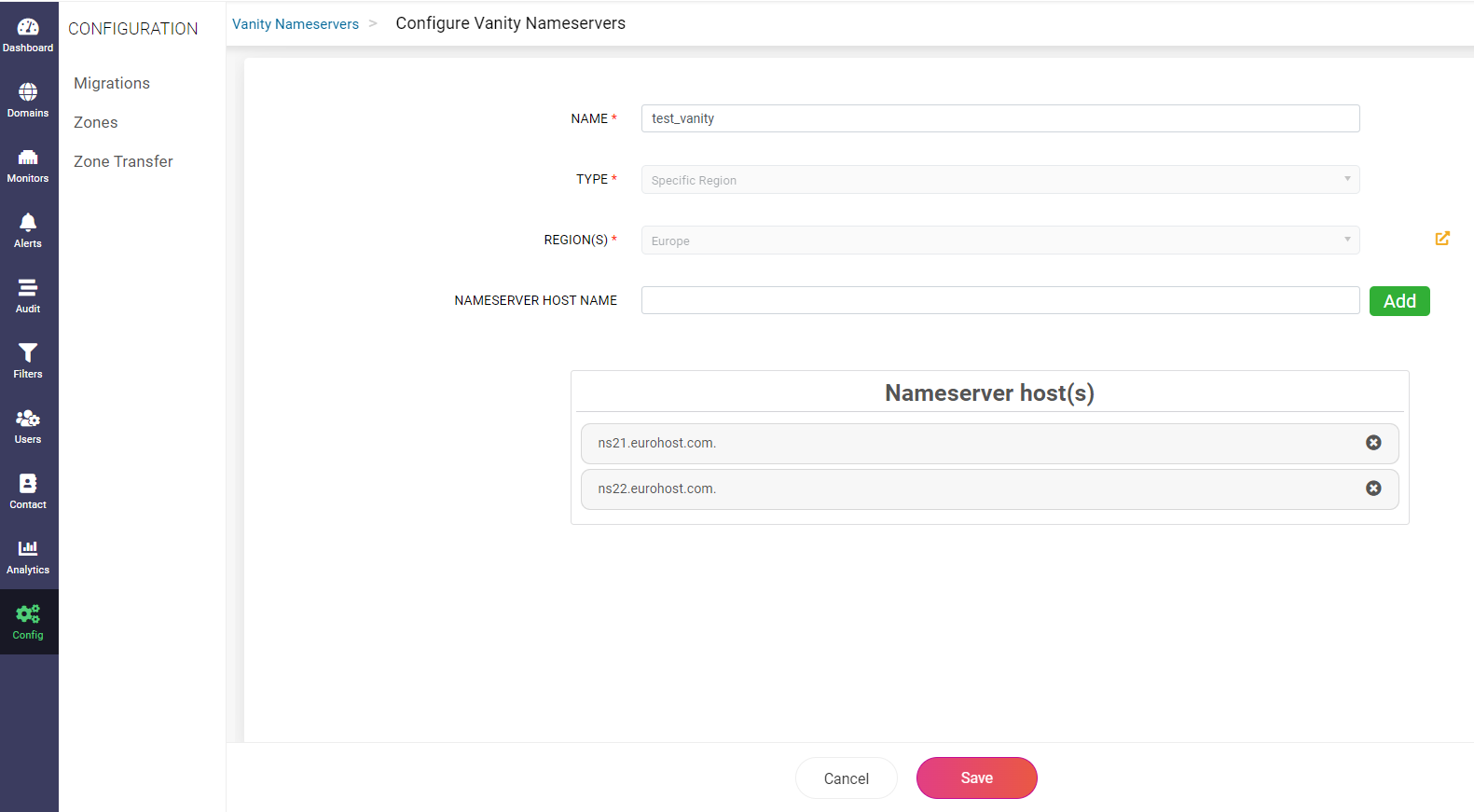The width and height of the screenshot is (1474, 812).
Task: Expand the Type dropdown showing Specific Region
Action: click(999, 180)
